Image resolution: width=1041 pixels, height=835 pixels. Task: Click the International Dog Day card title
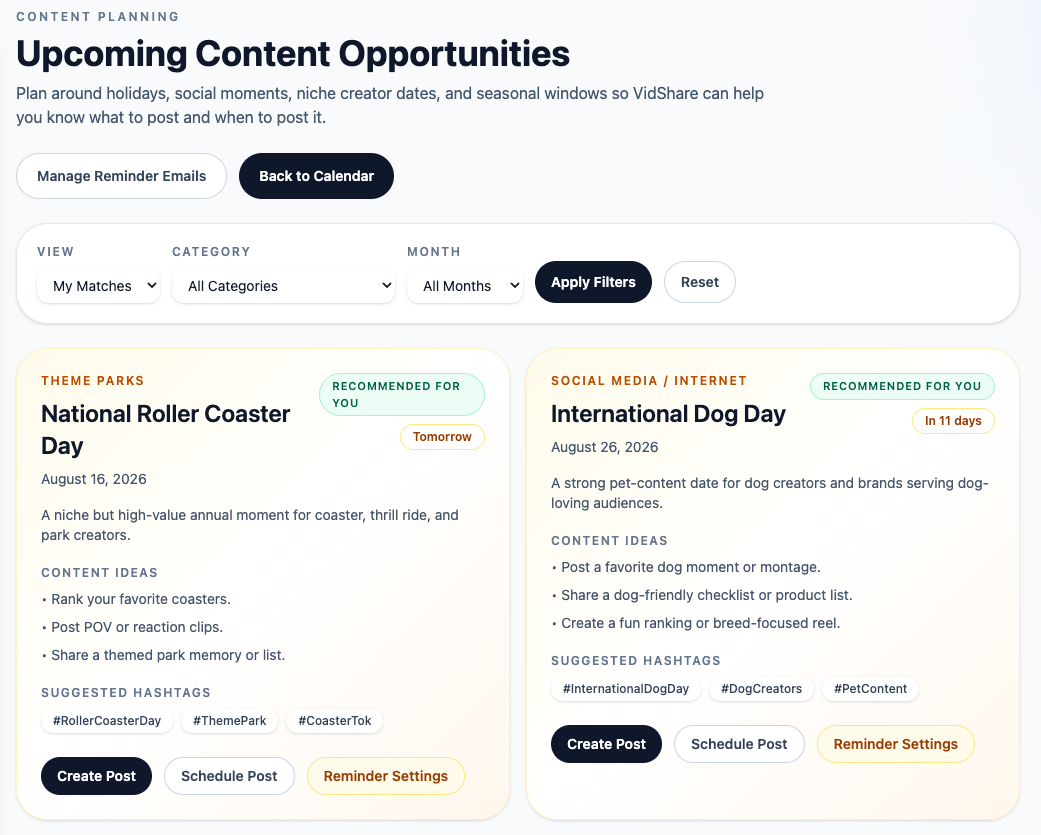(668, 414)
